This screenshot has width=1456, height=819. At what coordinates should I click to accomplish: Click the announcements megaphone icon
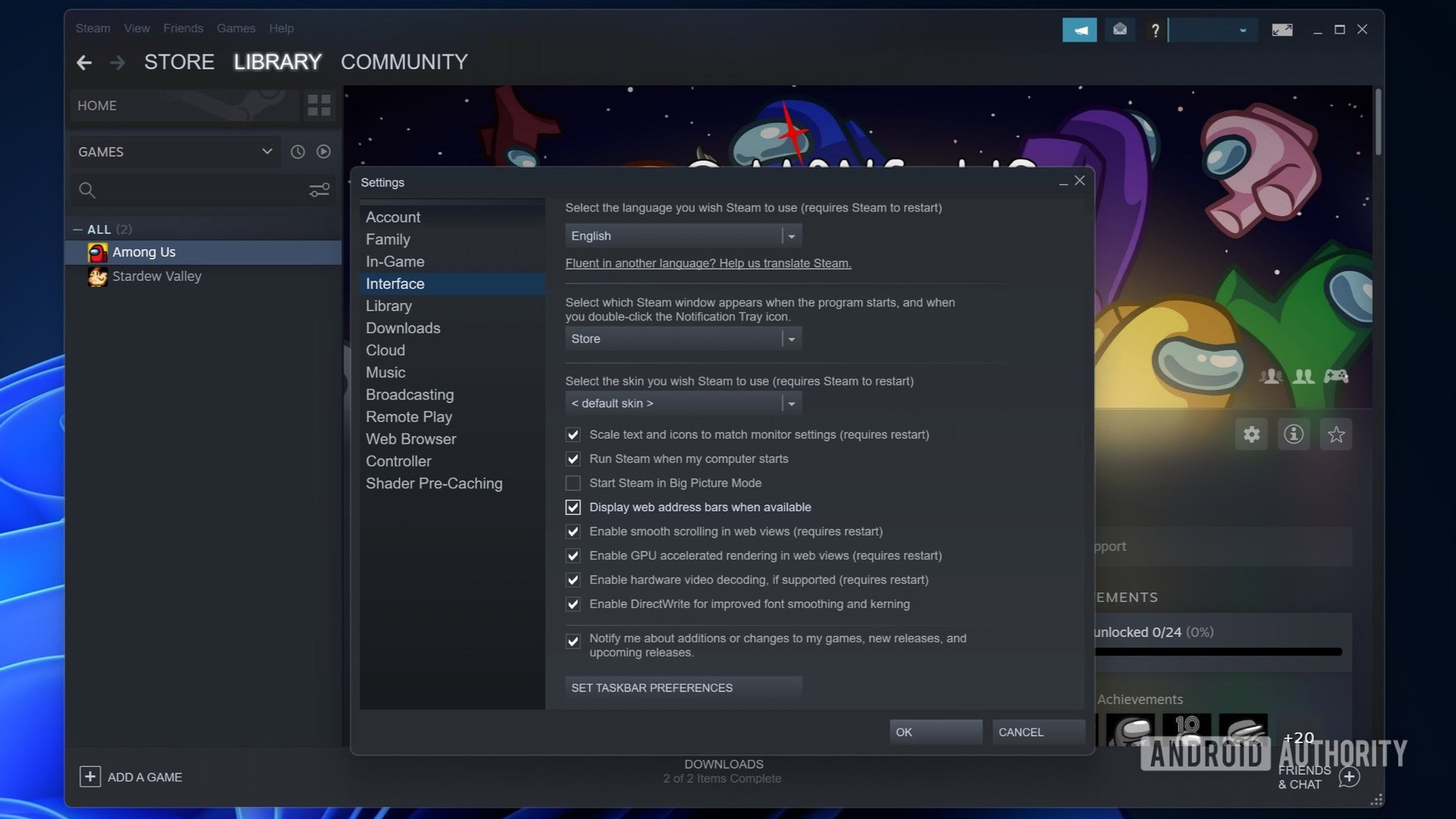(1080, 30)
